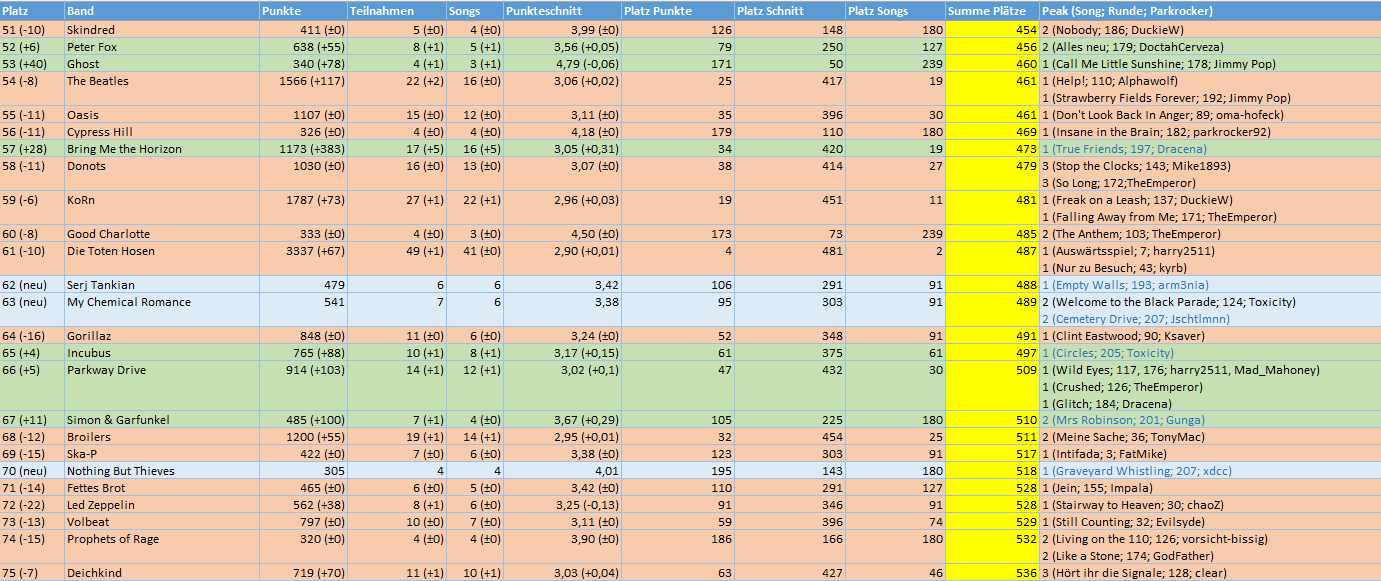Click the "Die Toten Hosen" band cell
1381x581 pixels.
coord(161,259)
